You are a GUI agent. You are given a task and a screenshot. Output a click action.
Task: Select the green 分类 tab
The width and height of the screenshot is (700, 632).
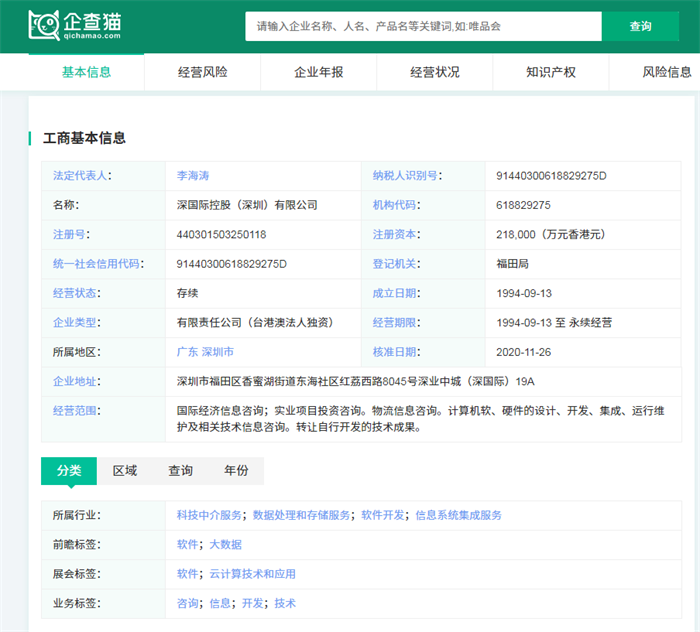(69, 471)
